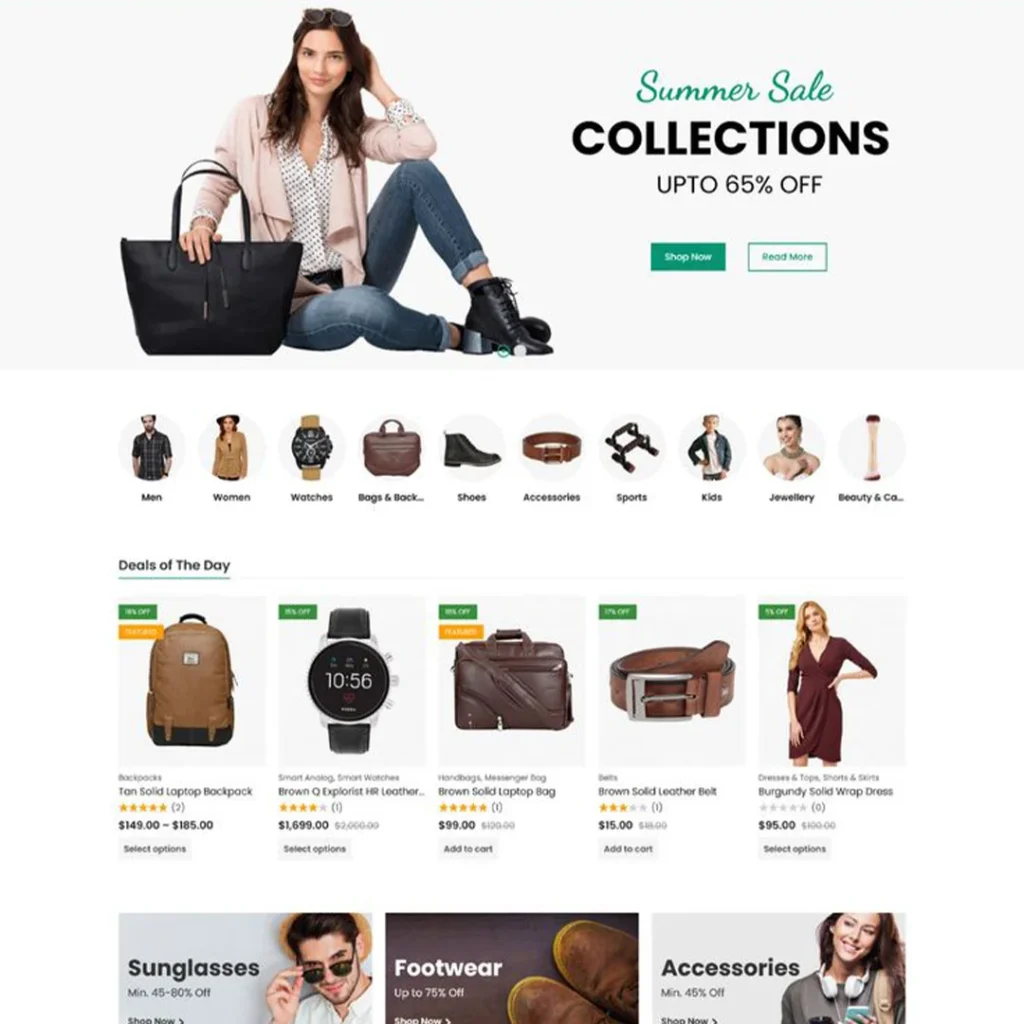Click the Read More outlined button
Viewport: 1024px width, 1024px height.
[787, 257]
